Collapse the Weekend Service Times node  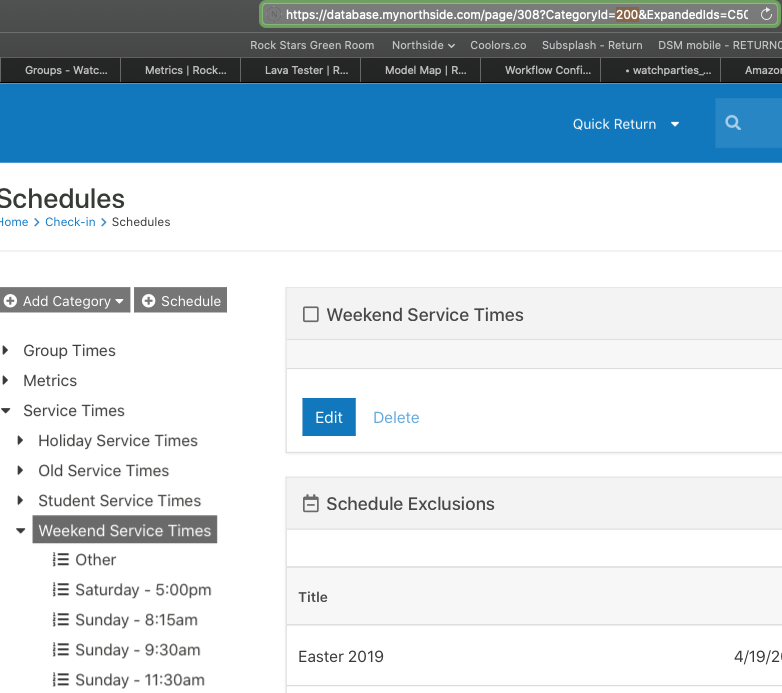[x=20, y=530]
